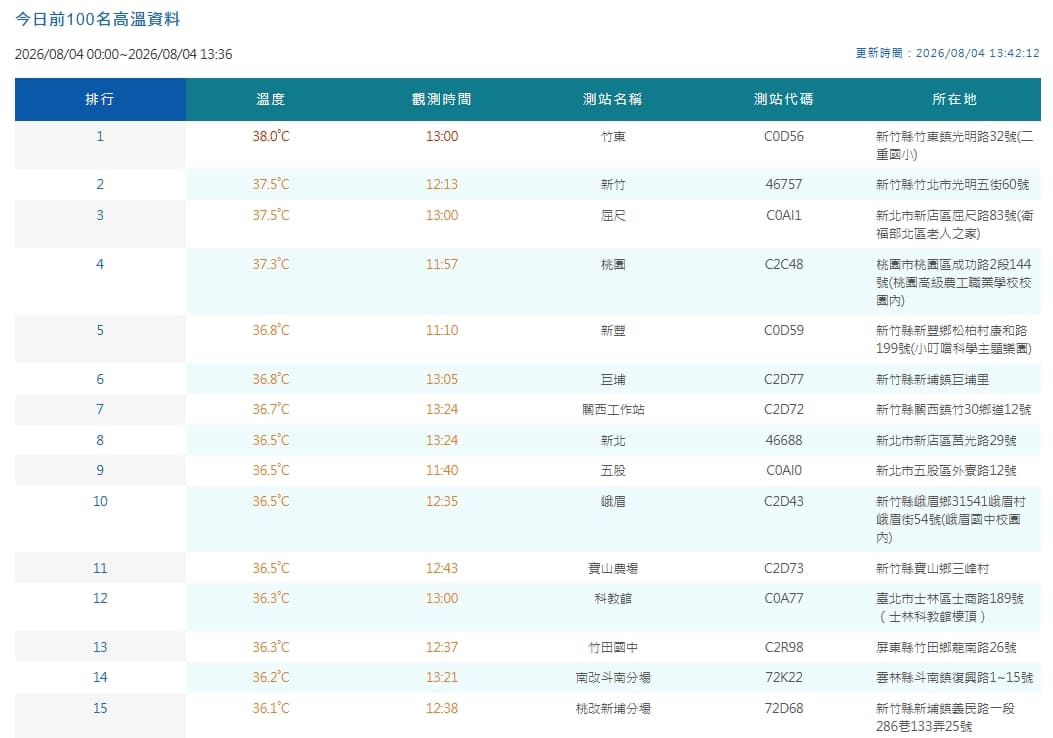The width and height of the screenshot is (1053, 738).
Task: Click rank number 10
Action: 100,502
